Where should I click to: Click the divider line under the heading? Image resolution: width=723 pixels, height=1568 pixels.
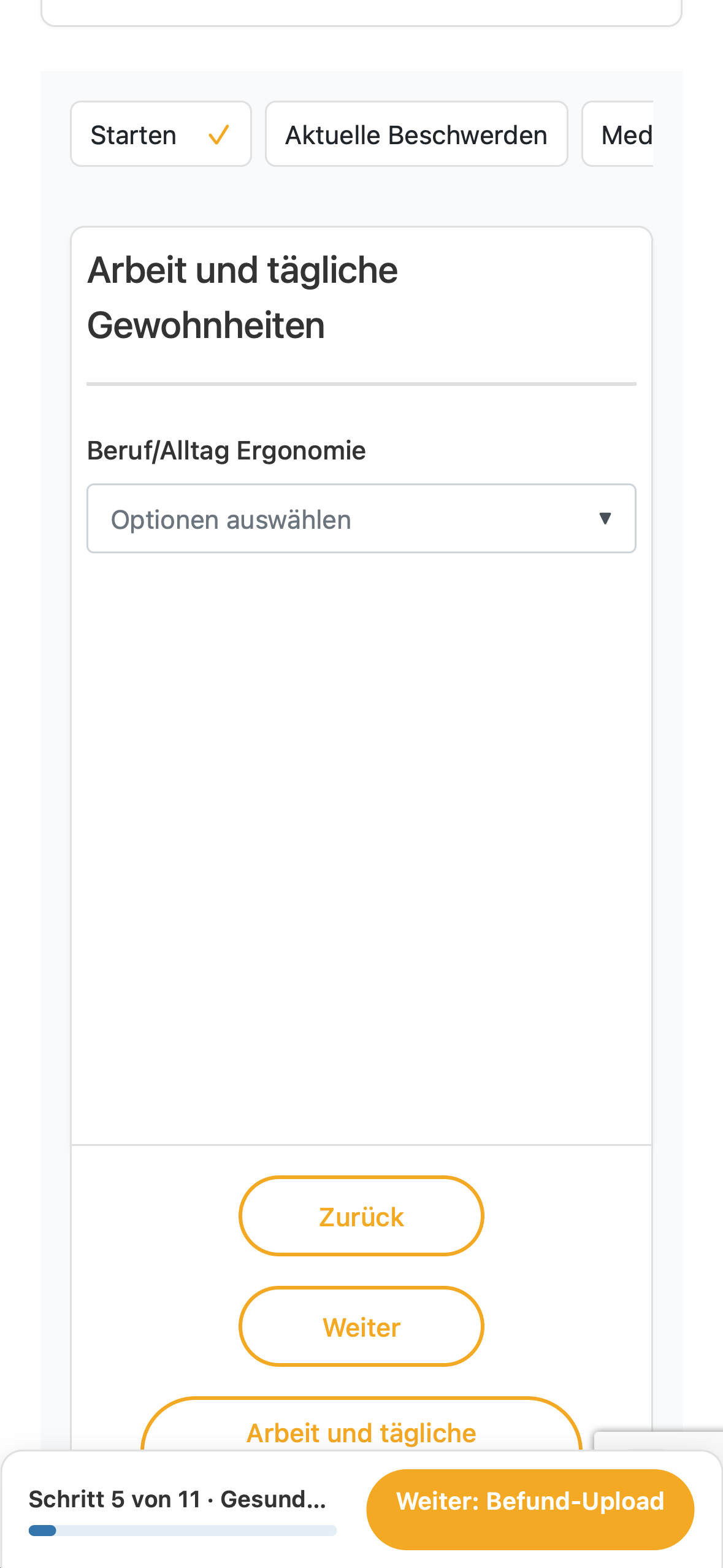click(x=361, y=384)
